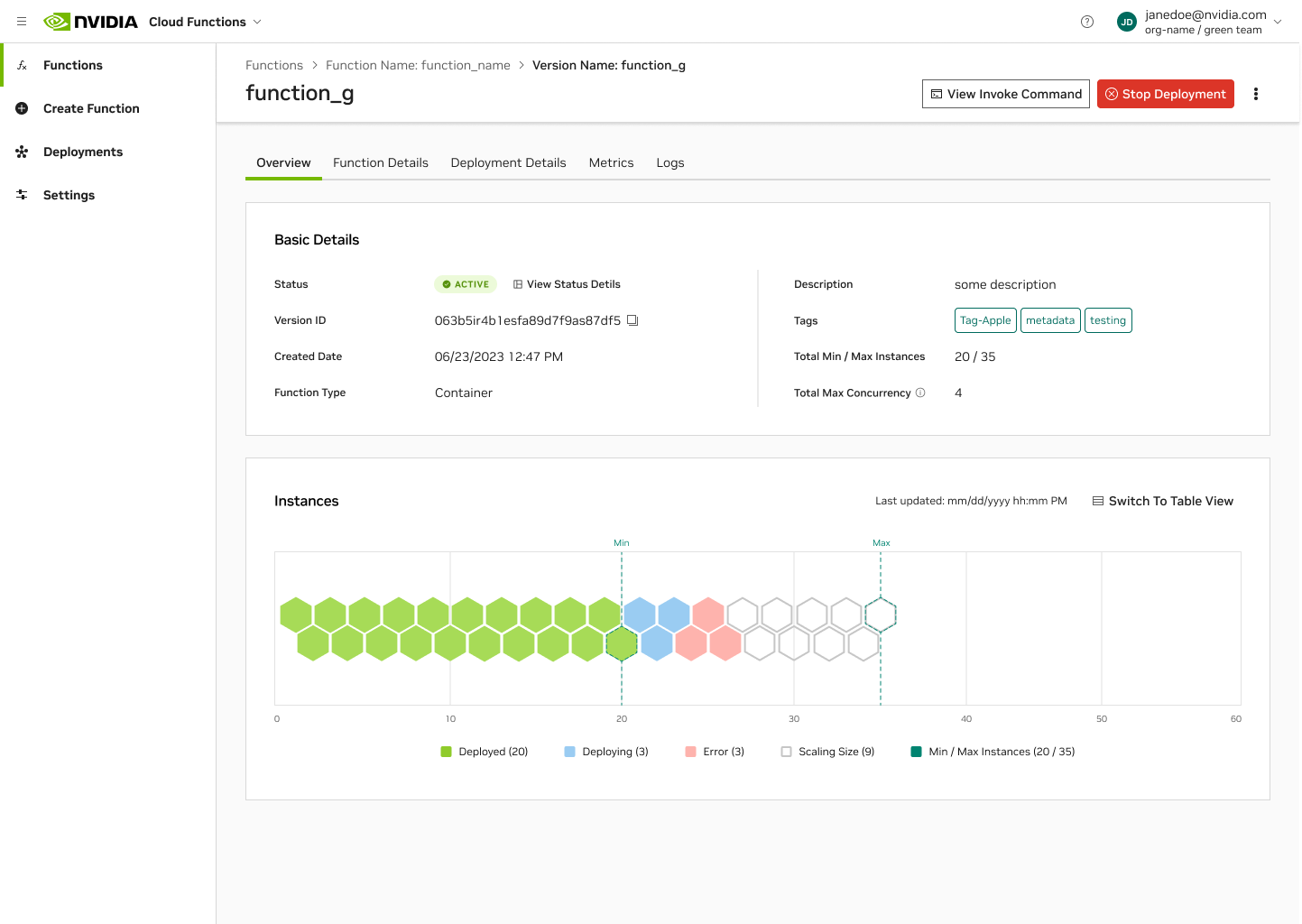Toggle the Error legend item
Image resolution: width=1302 pixels, height=924 pixels.
[x=715, y=752]
